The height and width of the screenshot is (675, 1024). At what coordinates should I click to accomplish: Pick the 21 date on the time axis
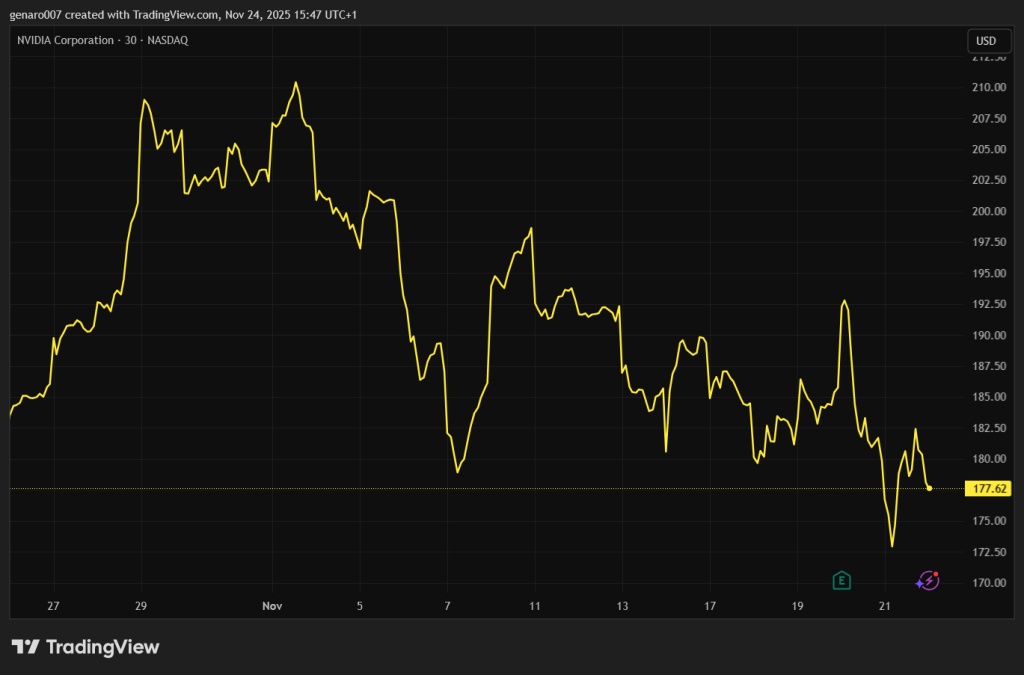point(884,606)
